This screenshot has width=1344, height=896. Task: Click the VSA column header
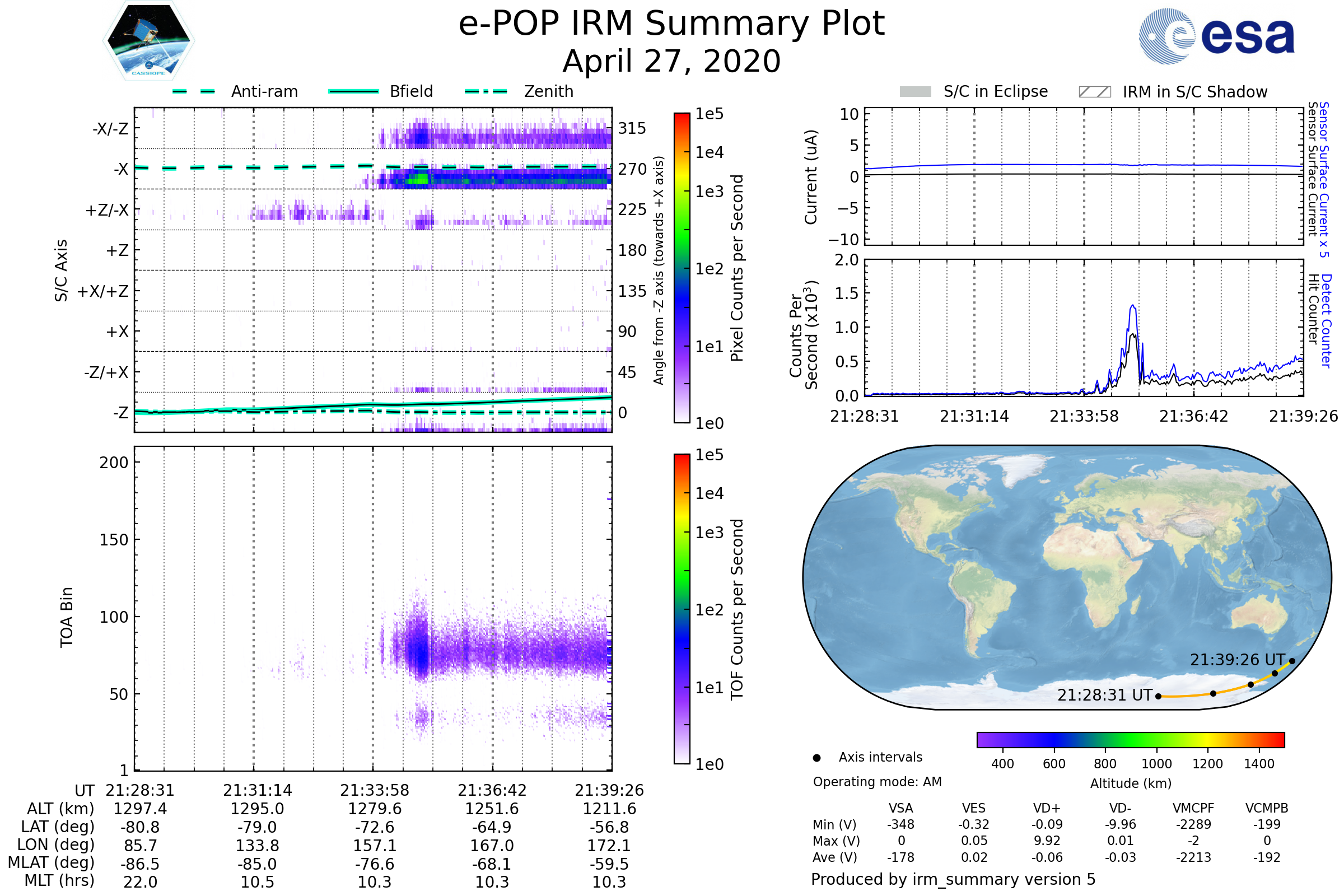coord(900,809)
